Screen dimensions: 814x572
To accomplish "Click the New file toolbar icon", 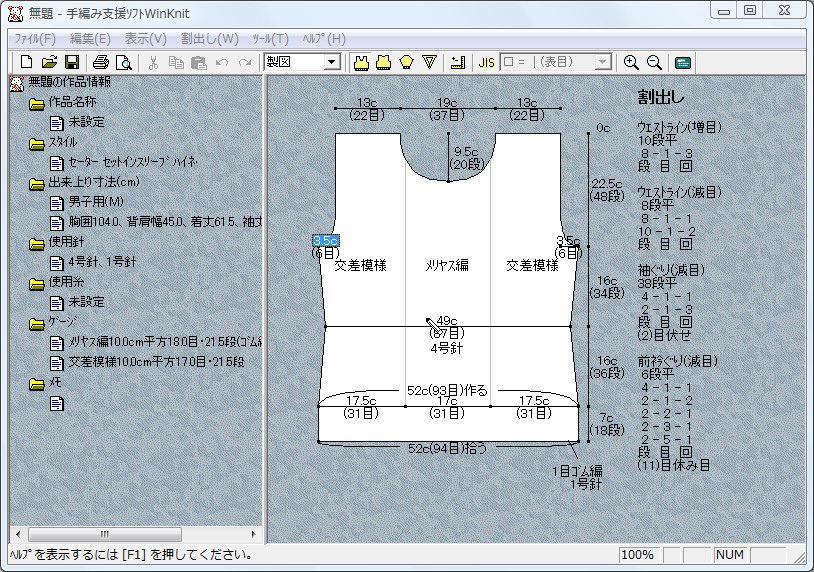I will 26,62.
